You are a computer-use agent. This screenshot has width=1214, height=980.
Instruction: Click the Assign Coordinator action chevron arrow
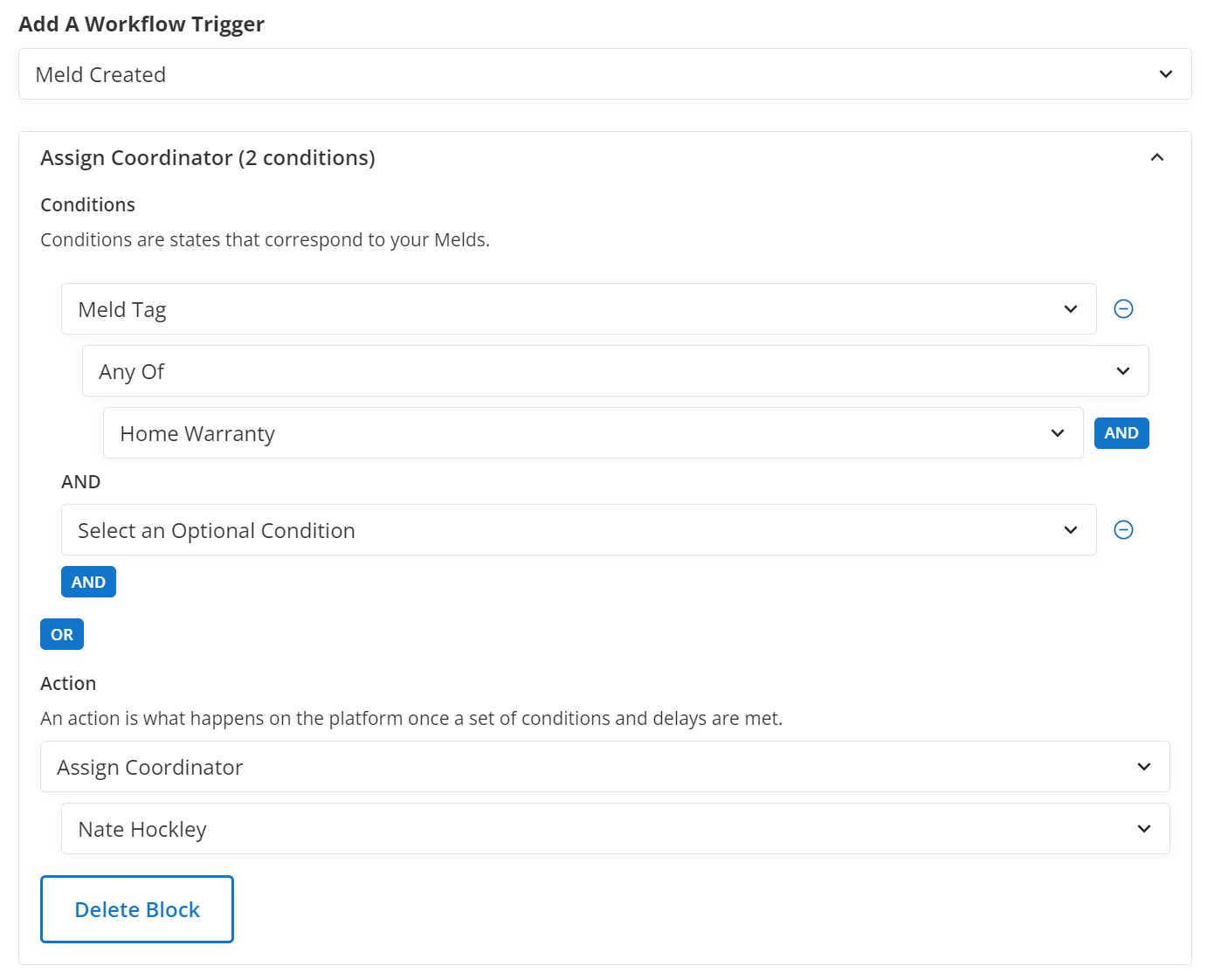pos(1144,767)
